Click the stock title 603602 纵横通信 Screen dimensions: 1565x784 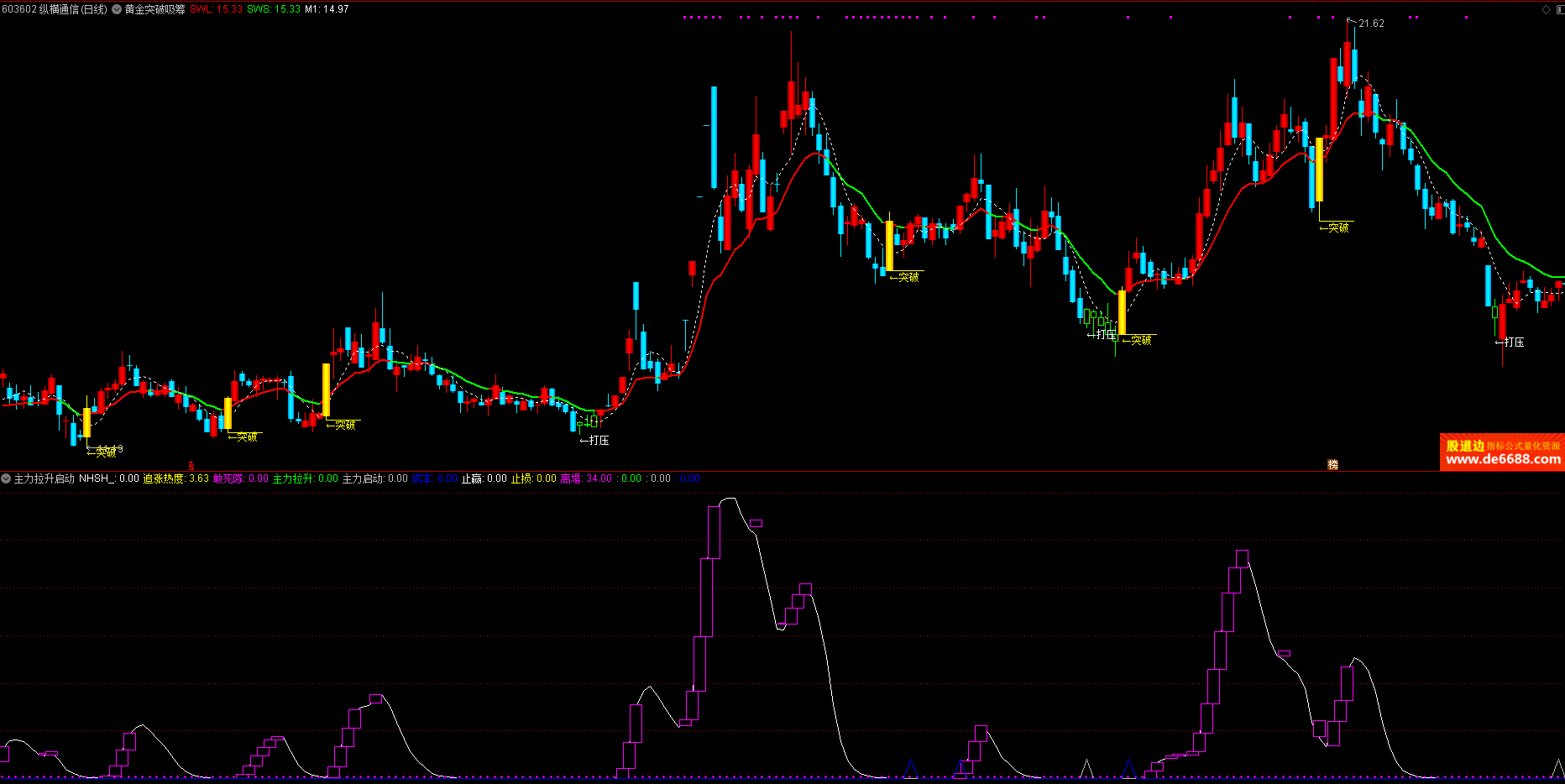(x=55, y=9)
